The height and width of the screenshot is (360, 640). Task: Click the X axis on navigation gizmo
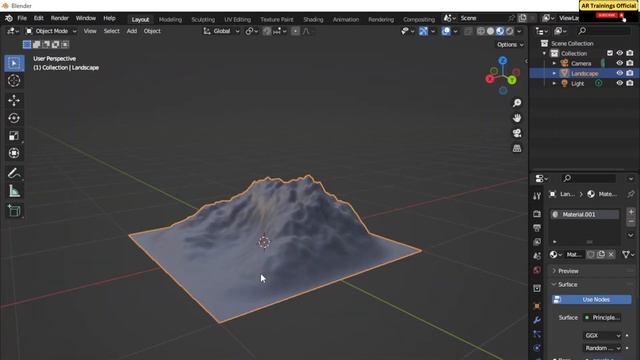[490, 79]
